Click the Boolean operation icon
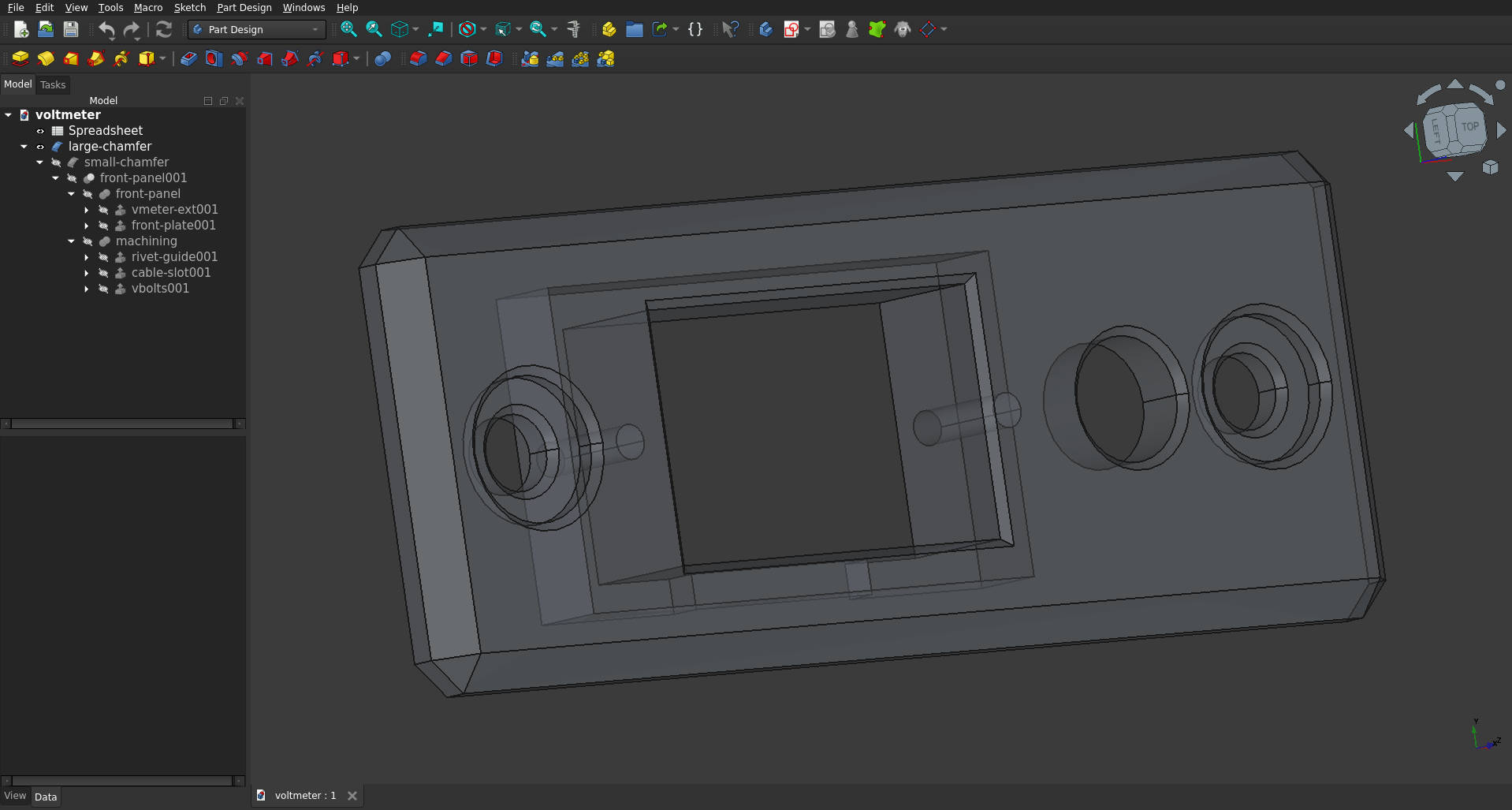 (x=382, y=59)
